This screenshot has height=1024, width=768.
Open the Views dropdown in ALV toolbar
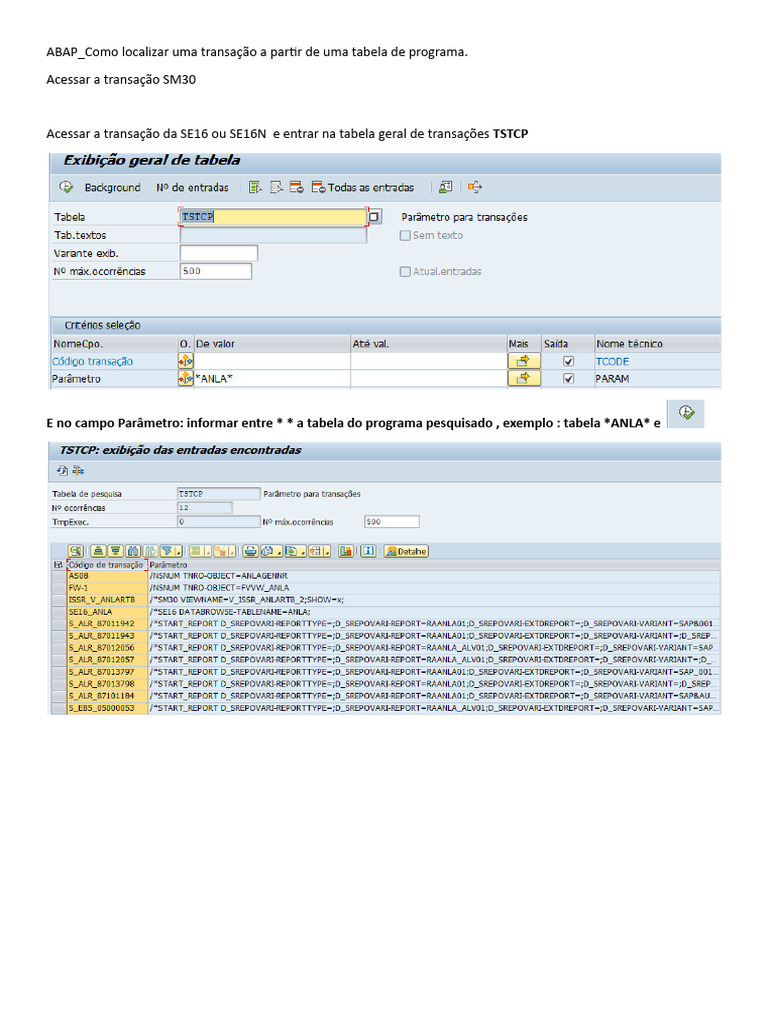pyautogui.click(x=271, y=551)
